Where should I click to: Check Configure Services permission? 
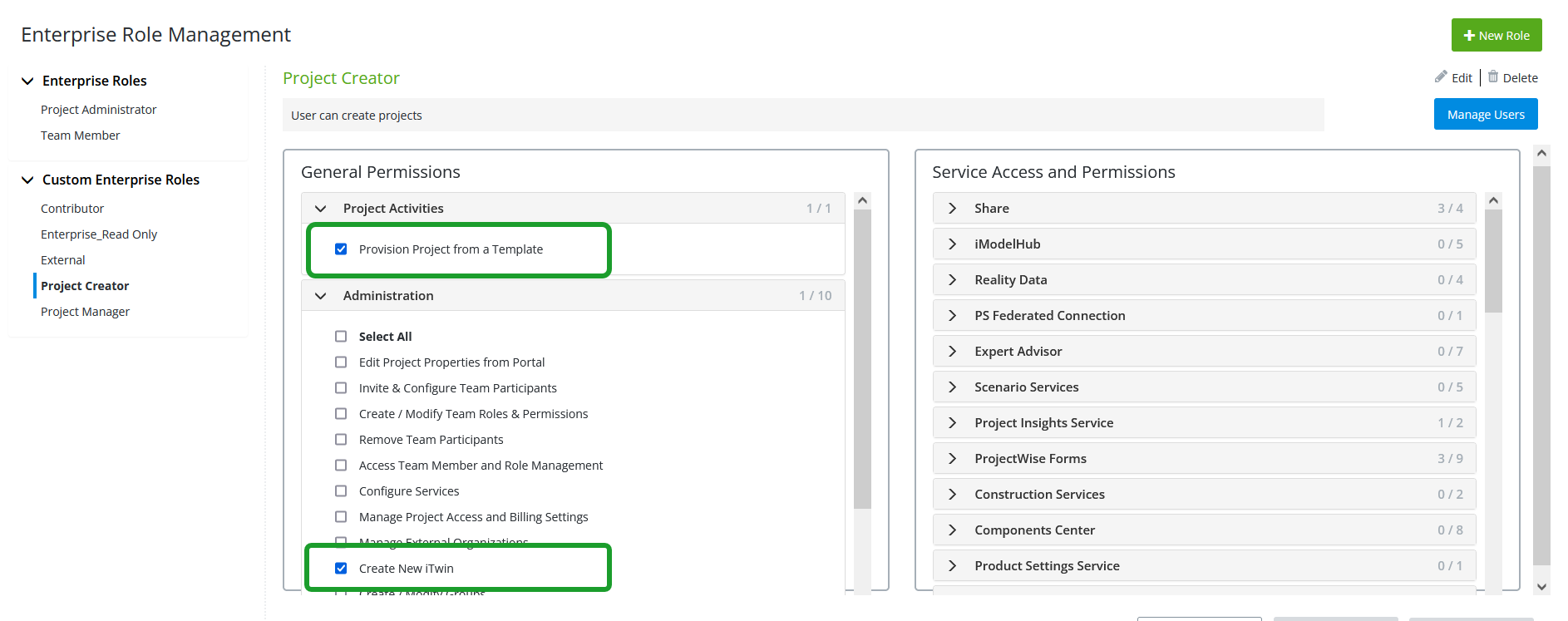[341, 491]
